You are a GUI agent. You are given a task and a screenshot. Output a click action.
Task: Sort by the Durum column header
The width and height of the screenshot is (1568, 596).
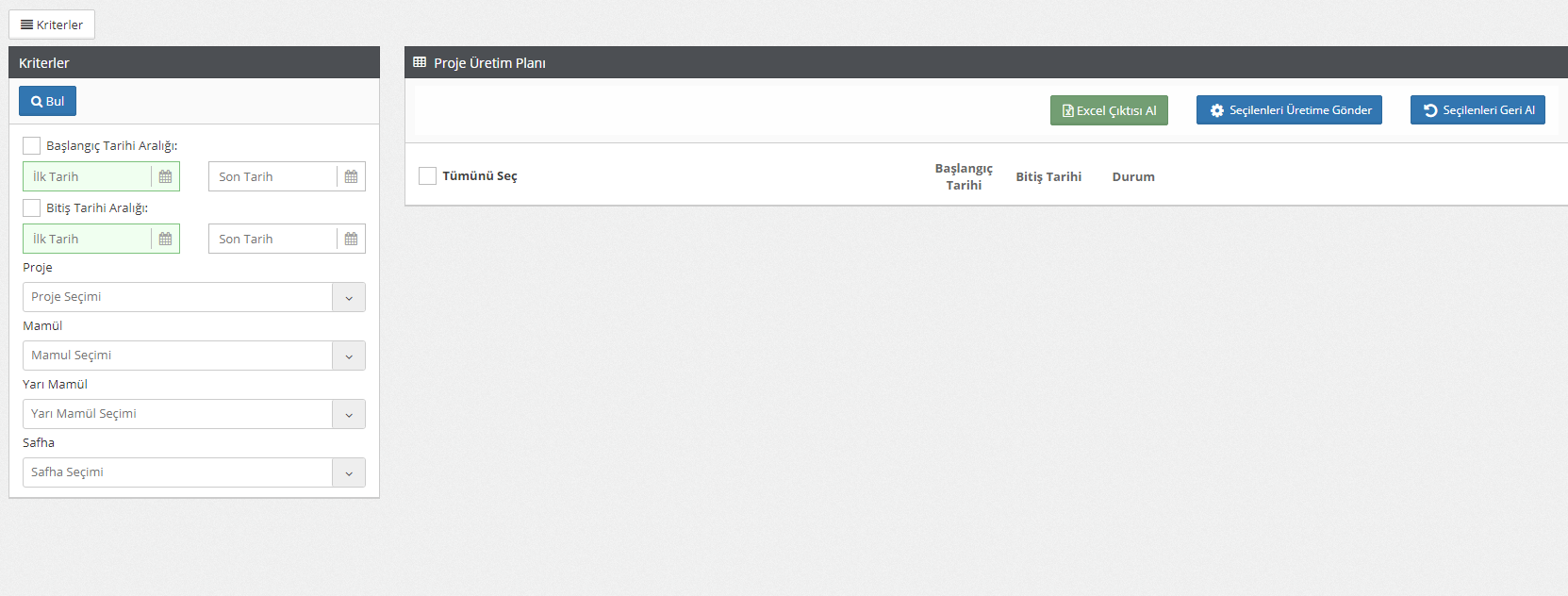pyautogui.click(x=1132, y=177)
